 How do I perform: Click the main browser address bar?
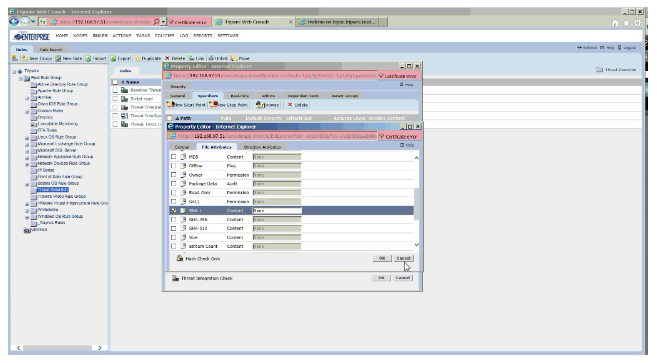click(103, 22)
